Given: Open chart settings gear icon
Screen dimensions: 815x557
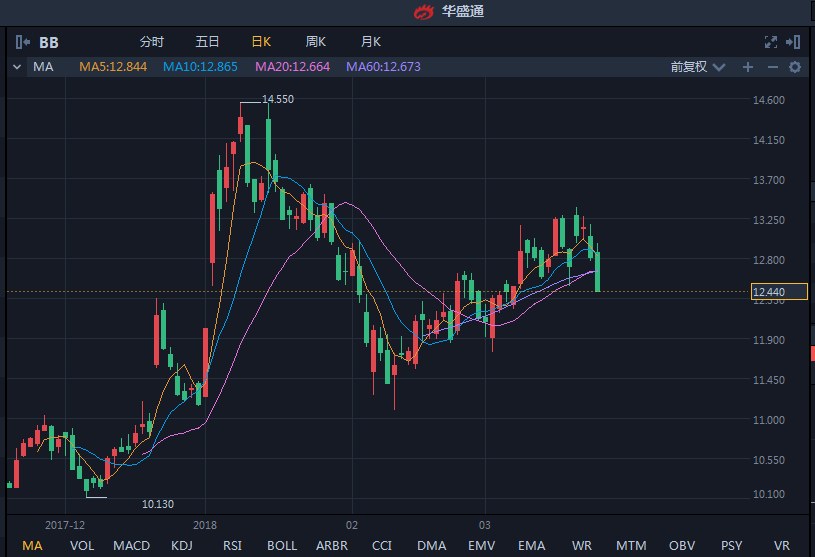Looking at the screenshot, I should (795, 67).
